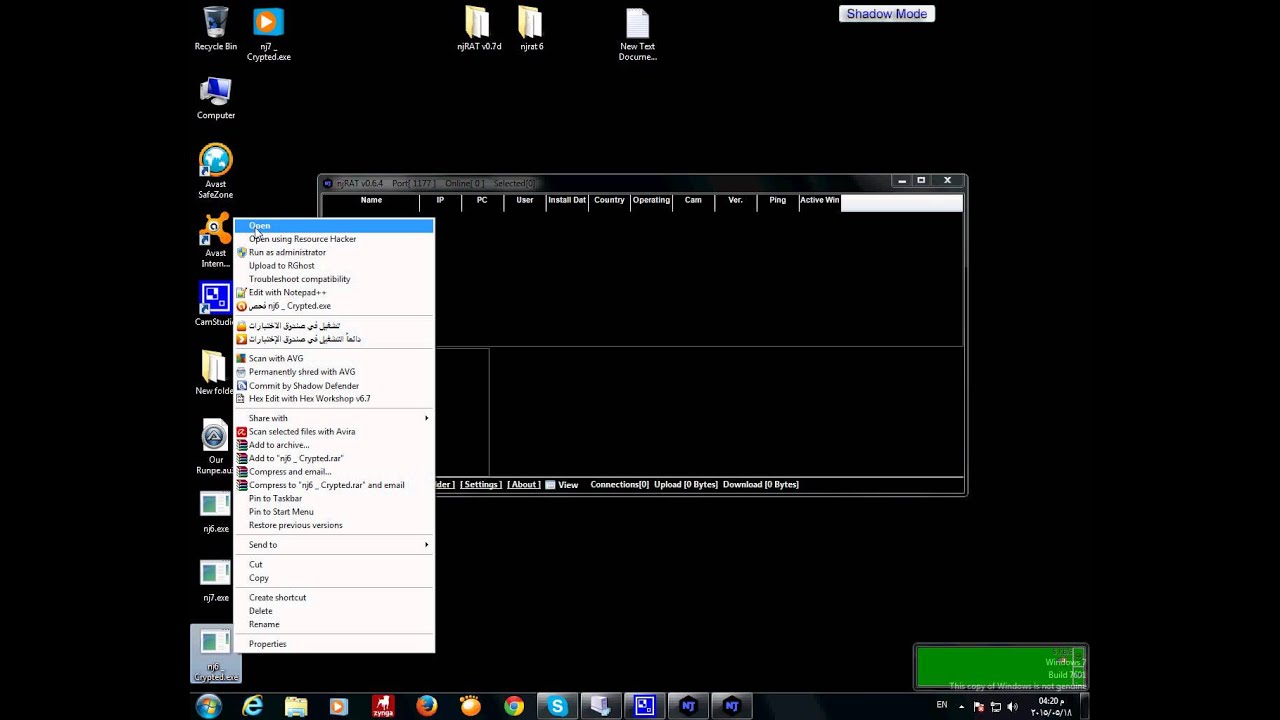Select Delete in context menu
The height and width of the screenshot is (720, 1280).
(334, 611)
